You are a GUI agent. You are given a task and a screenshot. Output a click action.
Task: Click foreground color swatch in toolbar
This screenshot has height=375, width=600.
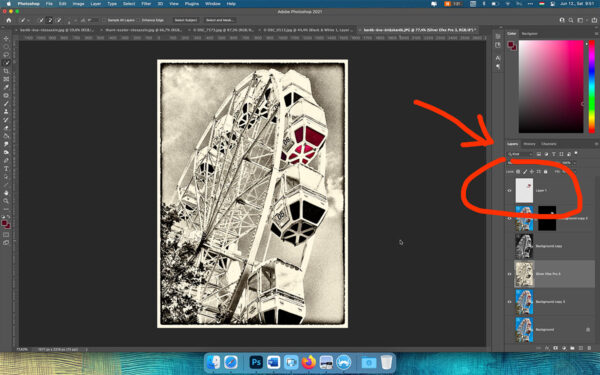click(x=5, y=223)
